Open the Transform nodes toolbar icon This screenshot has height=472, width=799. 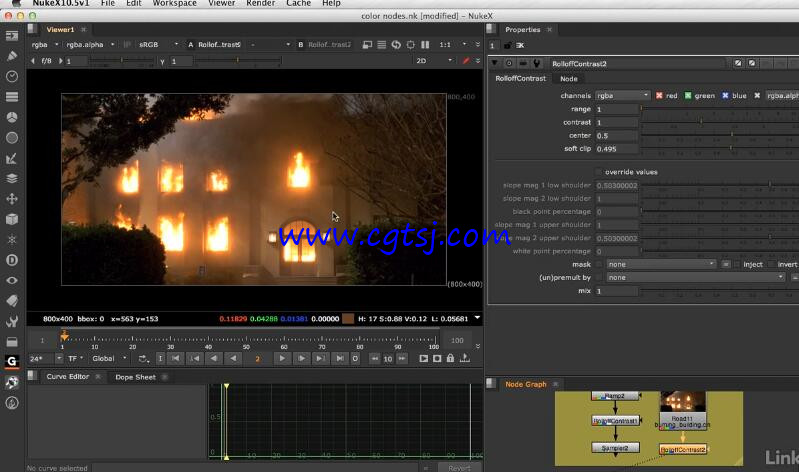tap(12, 199)
